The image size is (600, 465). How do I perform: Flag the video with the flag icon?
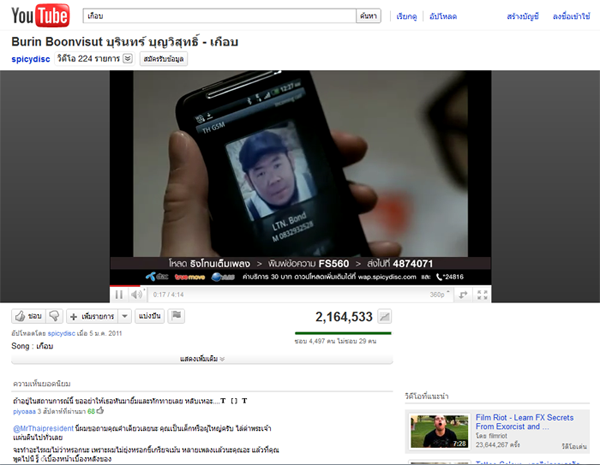coord(176,316)
